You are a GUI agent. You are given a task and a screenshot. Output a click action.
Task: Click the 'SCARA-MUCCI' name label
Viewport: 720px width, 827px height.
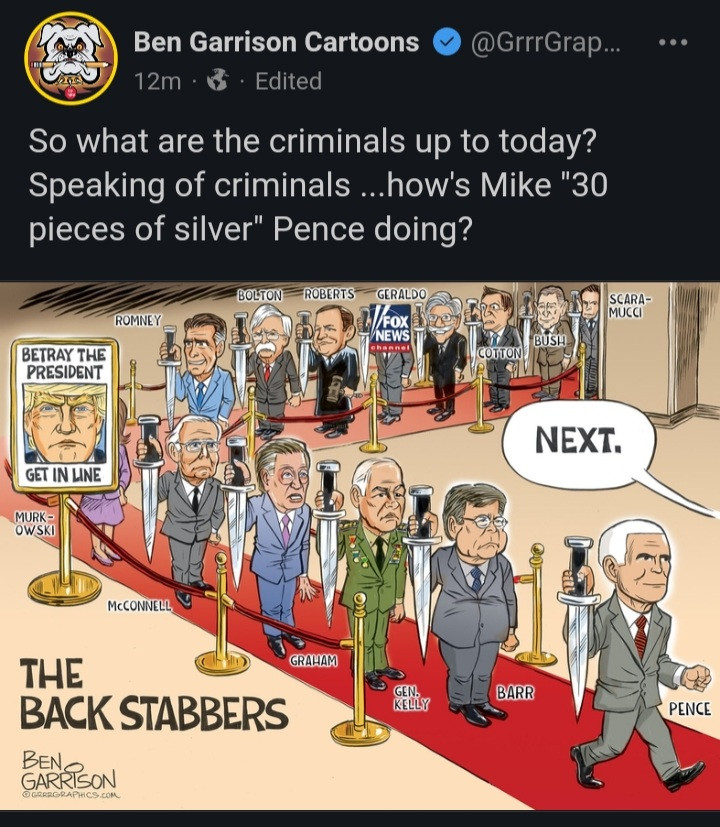tap(630, 306)
